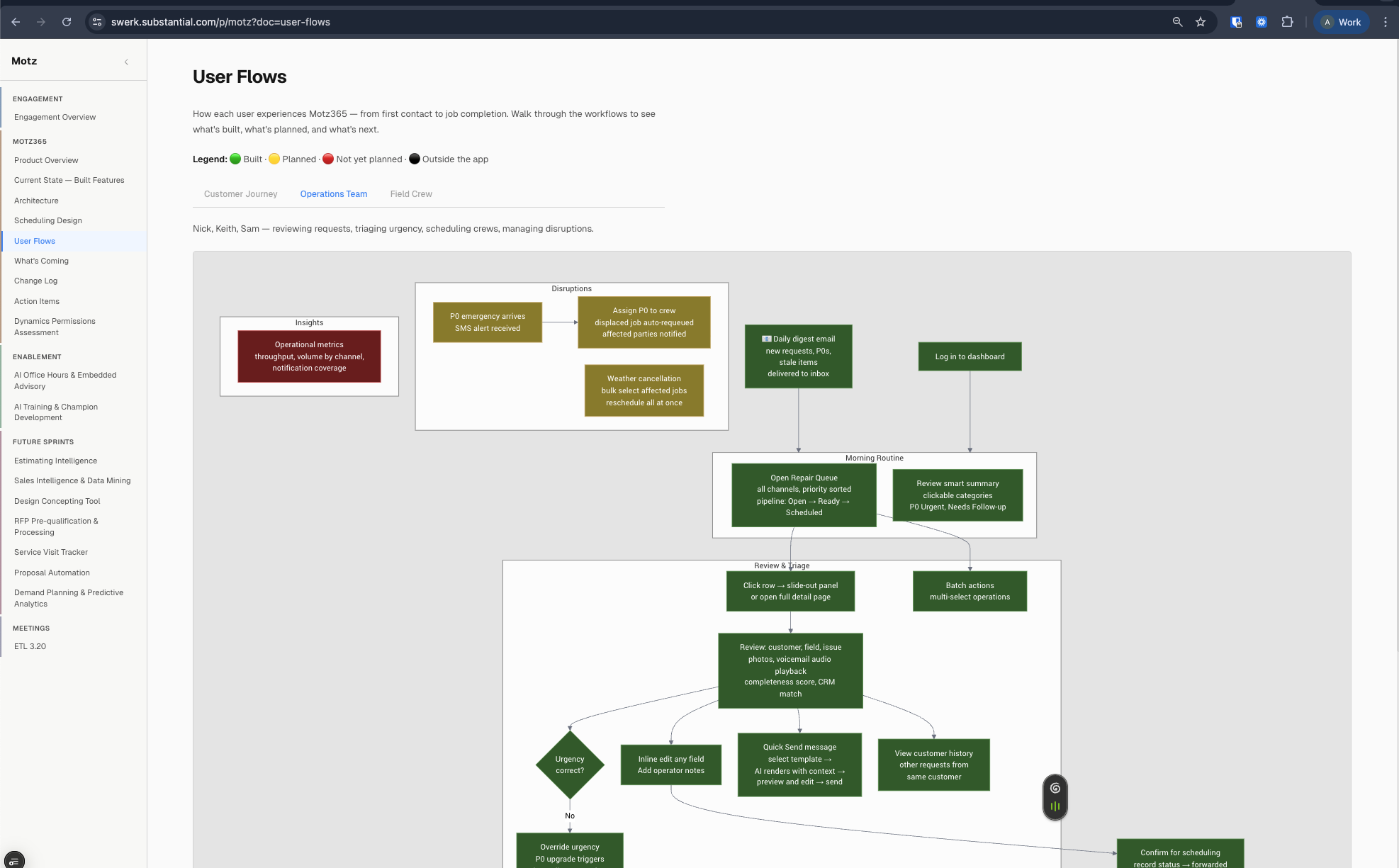The image size is (1399, 868).
Task: Click the Motz sidebar title
Action: coord(24,61)
